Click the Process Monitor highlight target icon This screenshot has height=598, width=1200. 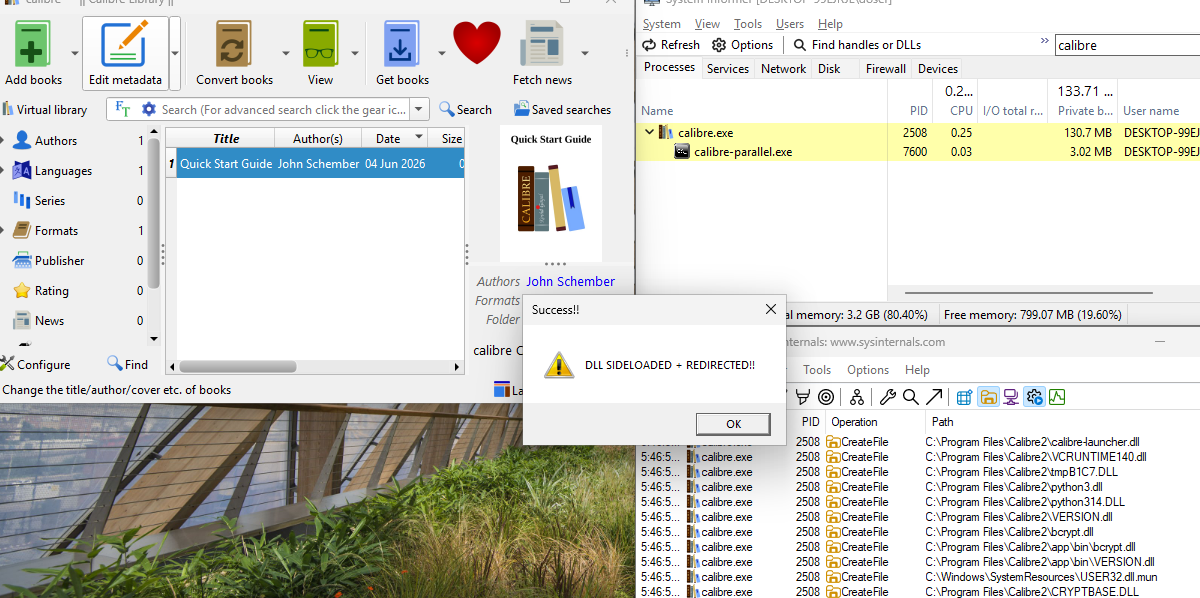826,397
